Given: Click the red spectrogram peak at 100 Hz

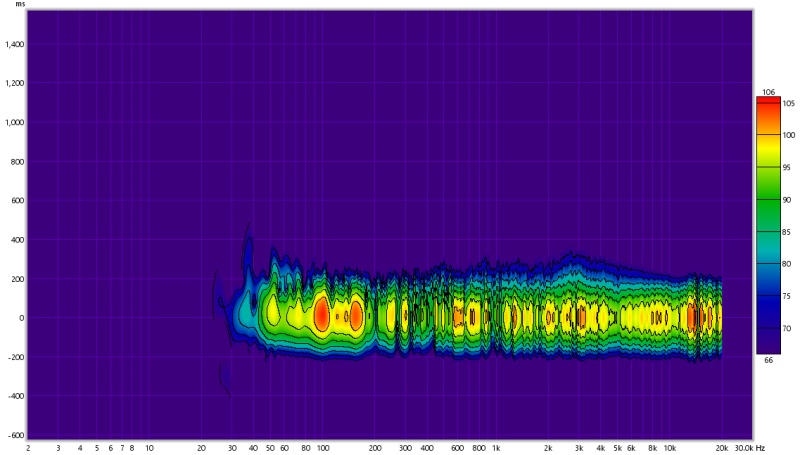Looking at the screenshot, I should [x=321, y=315].
